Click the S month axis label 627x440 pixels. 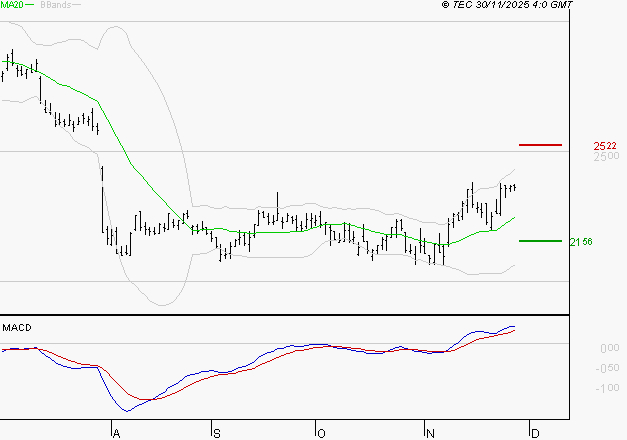217,434
